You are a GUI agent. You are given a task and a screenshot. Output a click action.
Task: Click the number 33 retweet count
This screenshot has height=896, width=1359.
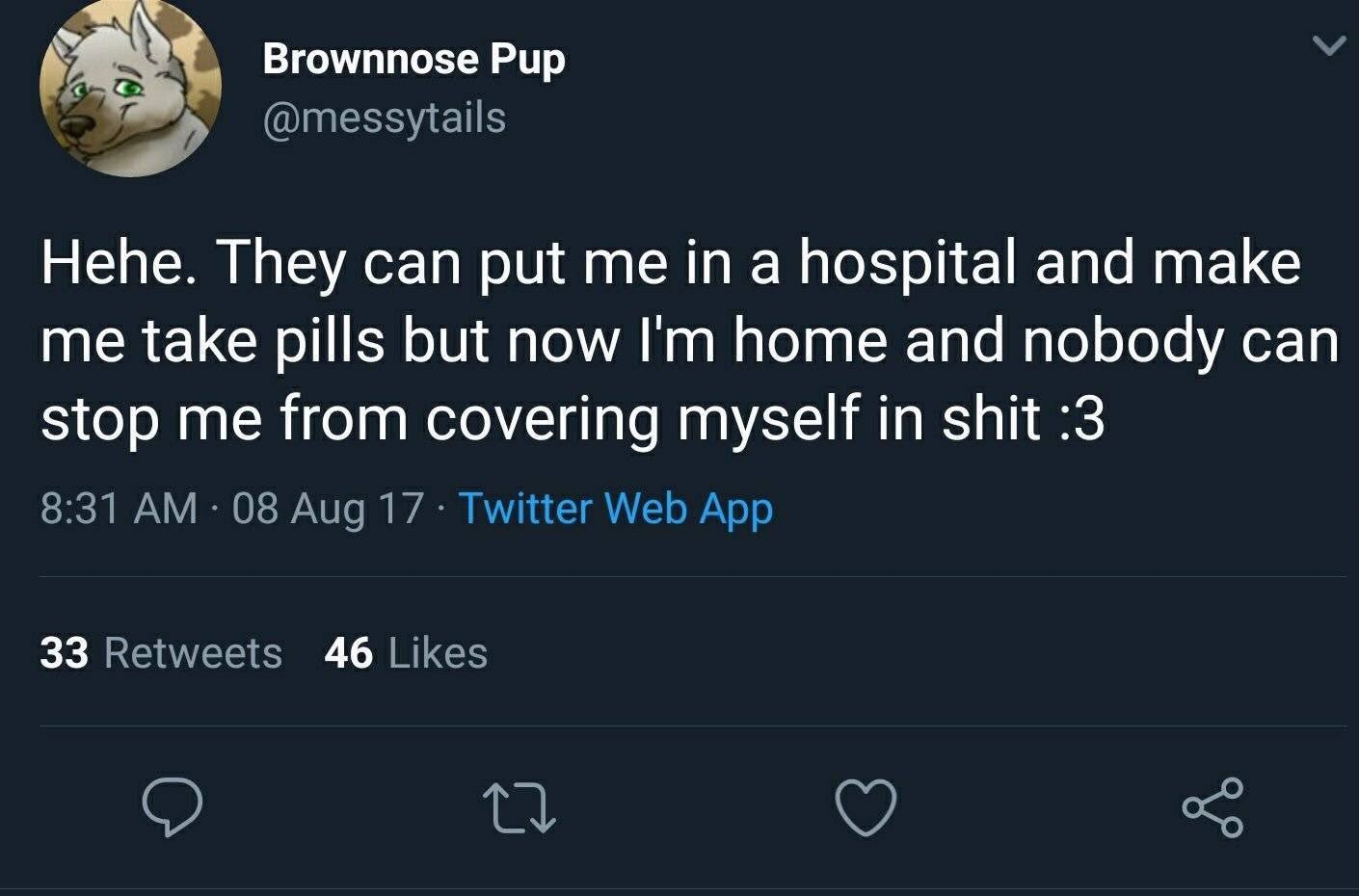point(65,652)
